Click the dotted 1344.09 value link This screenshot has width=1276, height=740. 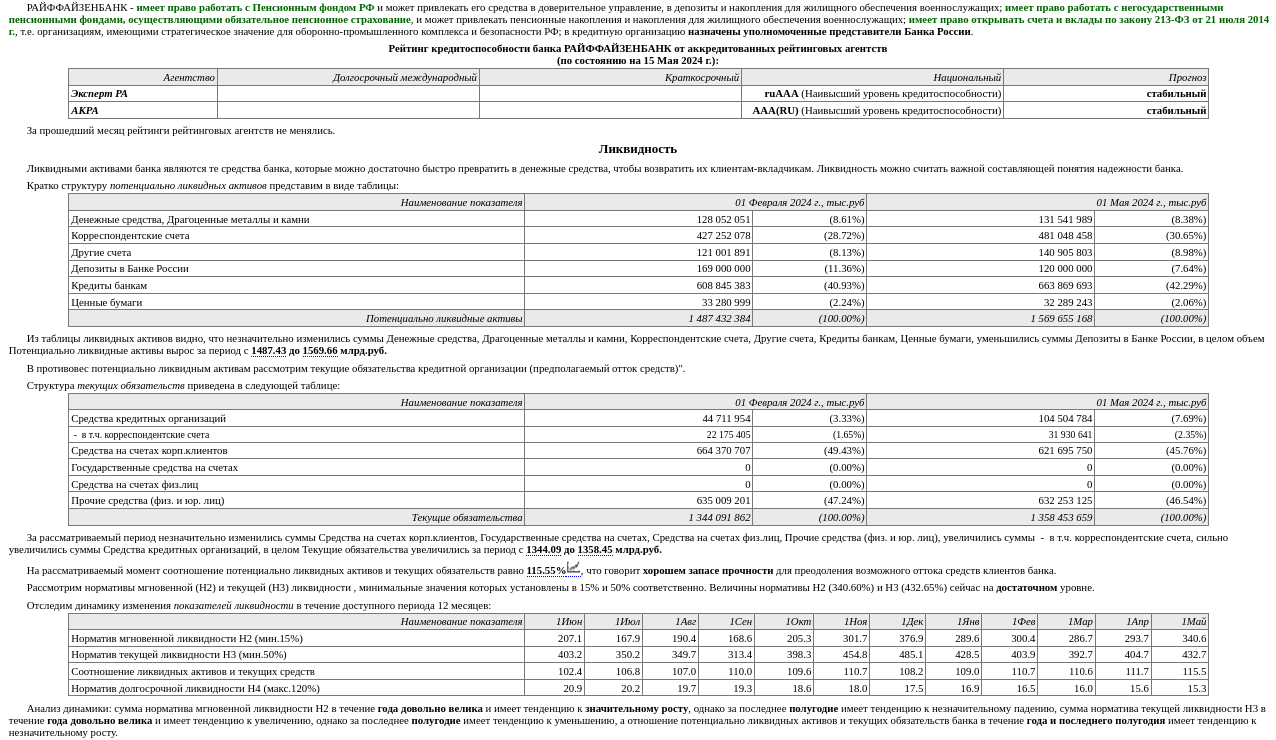pyautogui.click(x=544, y=549)
